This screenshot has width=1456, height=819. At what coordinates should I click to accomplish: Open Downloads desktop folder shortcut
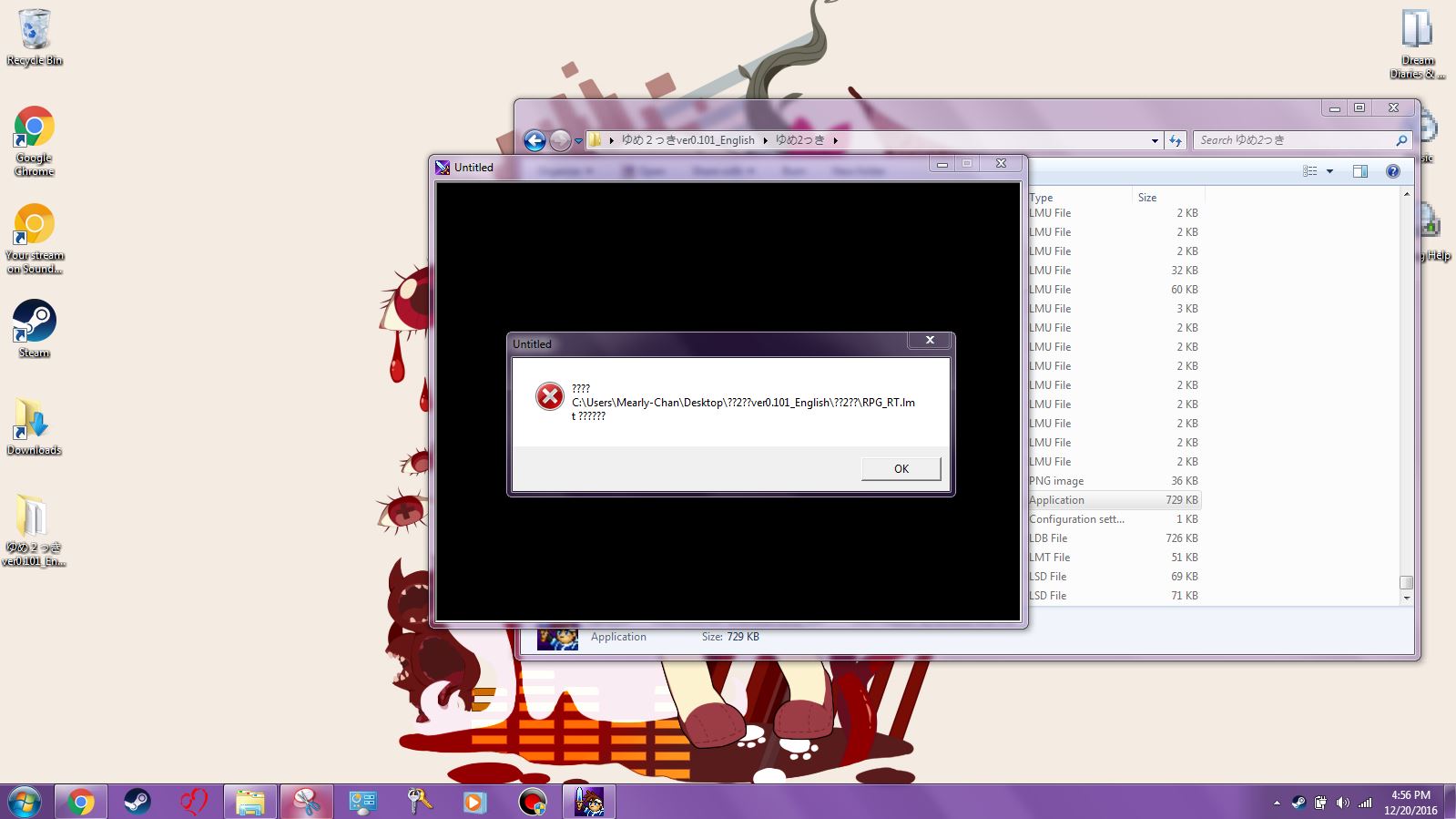pyautogui.click(x=35, y=426)
